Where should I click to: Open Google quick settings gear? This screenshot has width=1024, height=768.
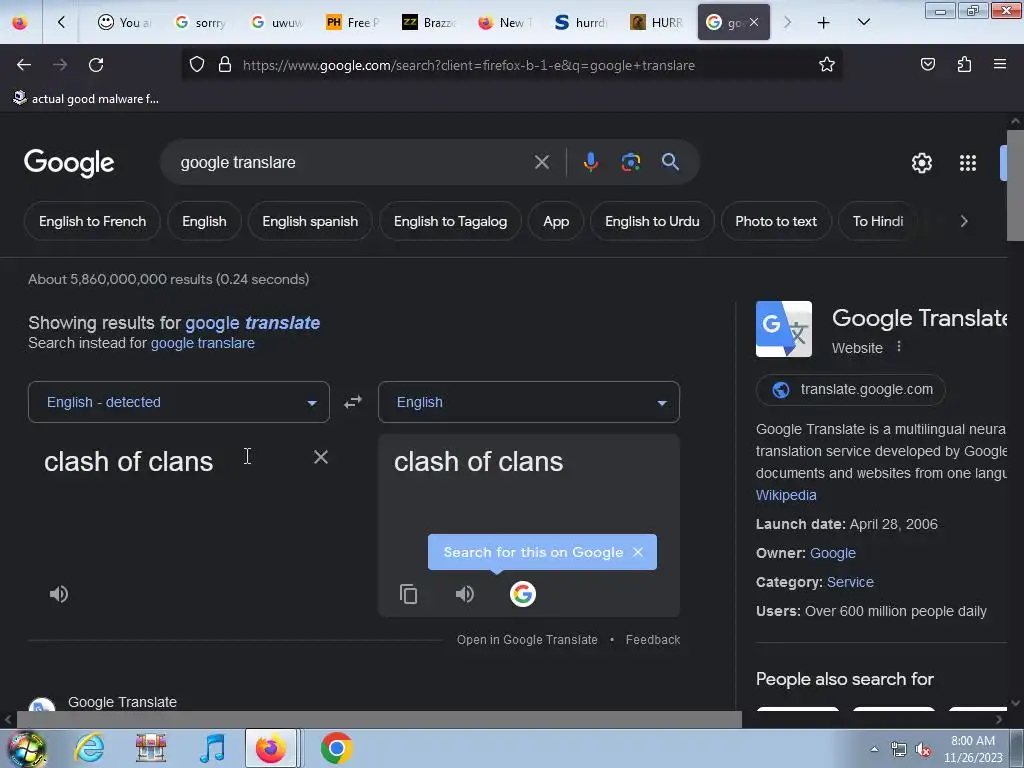tap(921, 163)
